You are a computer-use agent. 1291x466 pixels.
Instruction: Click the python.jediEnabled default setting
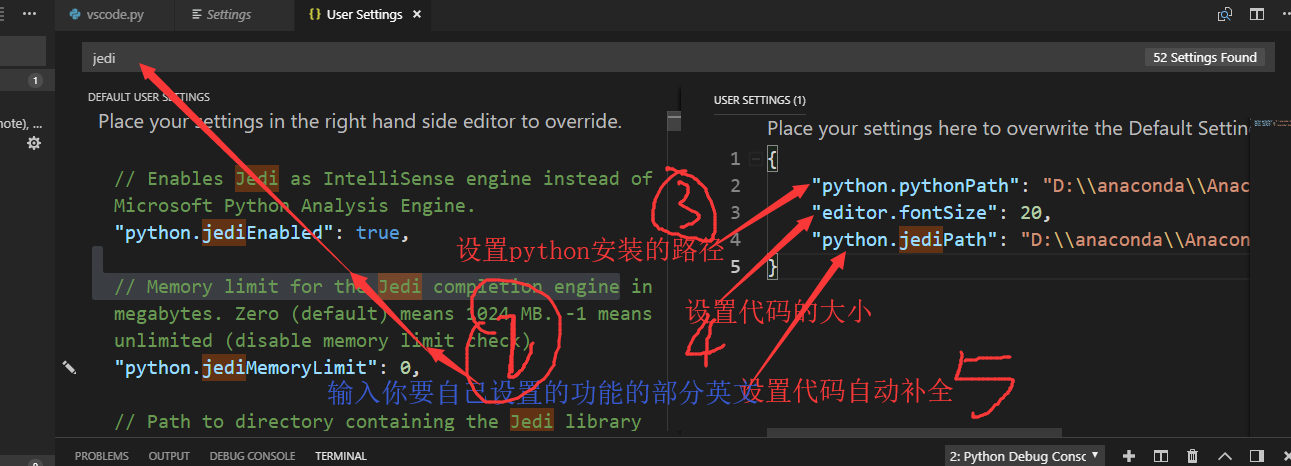(x=262, y=233)
